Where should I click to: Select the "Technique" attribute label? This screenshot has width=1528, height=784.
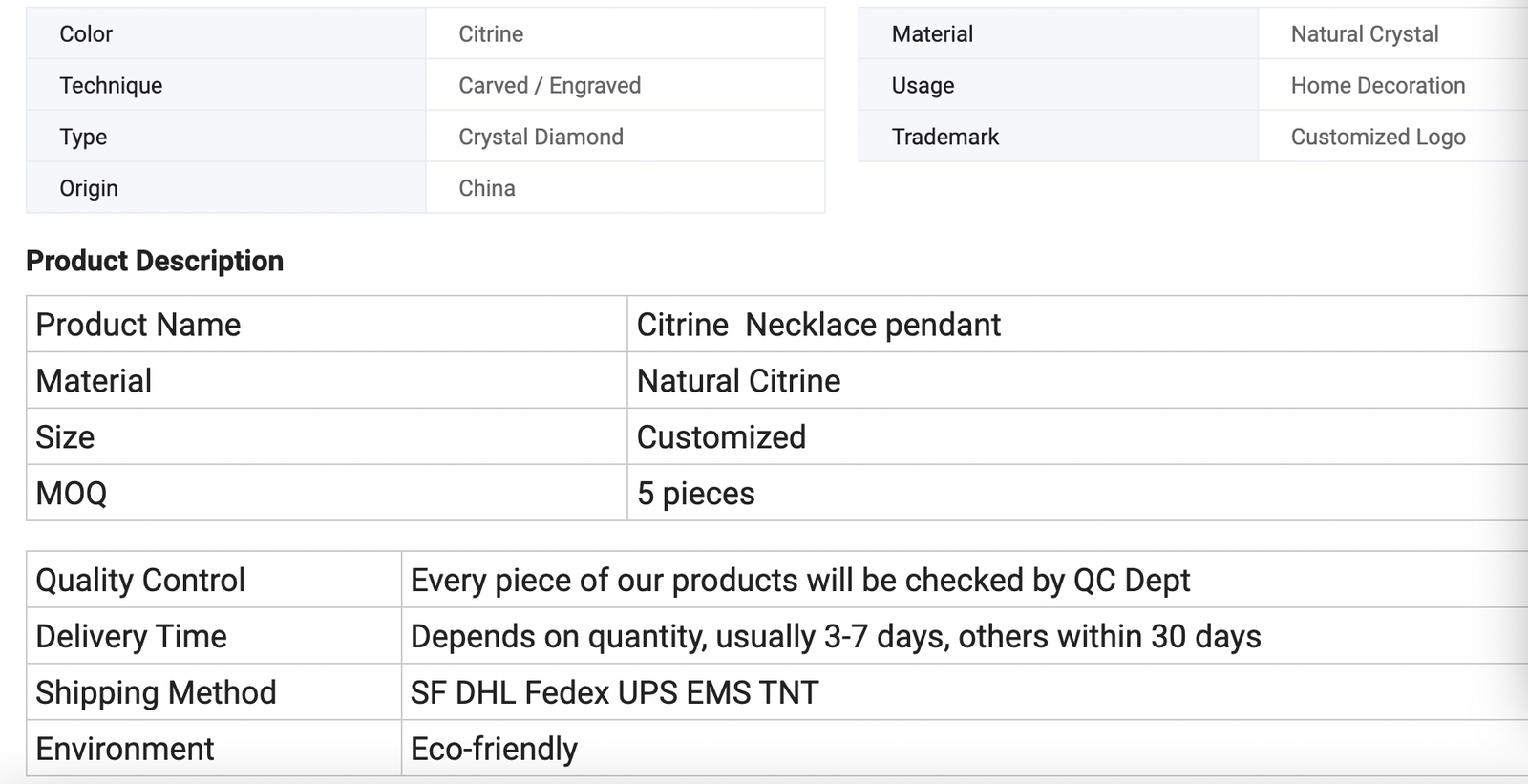tap(111, 86)
